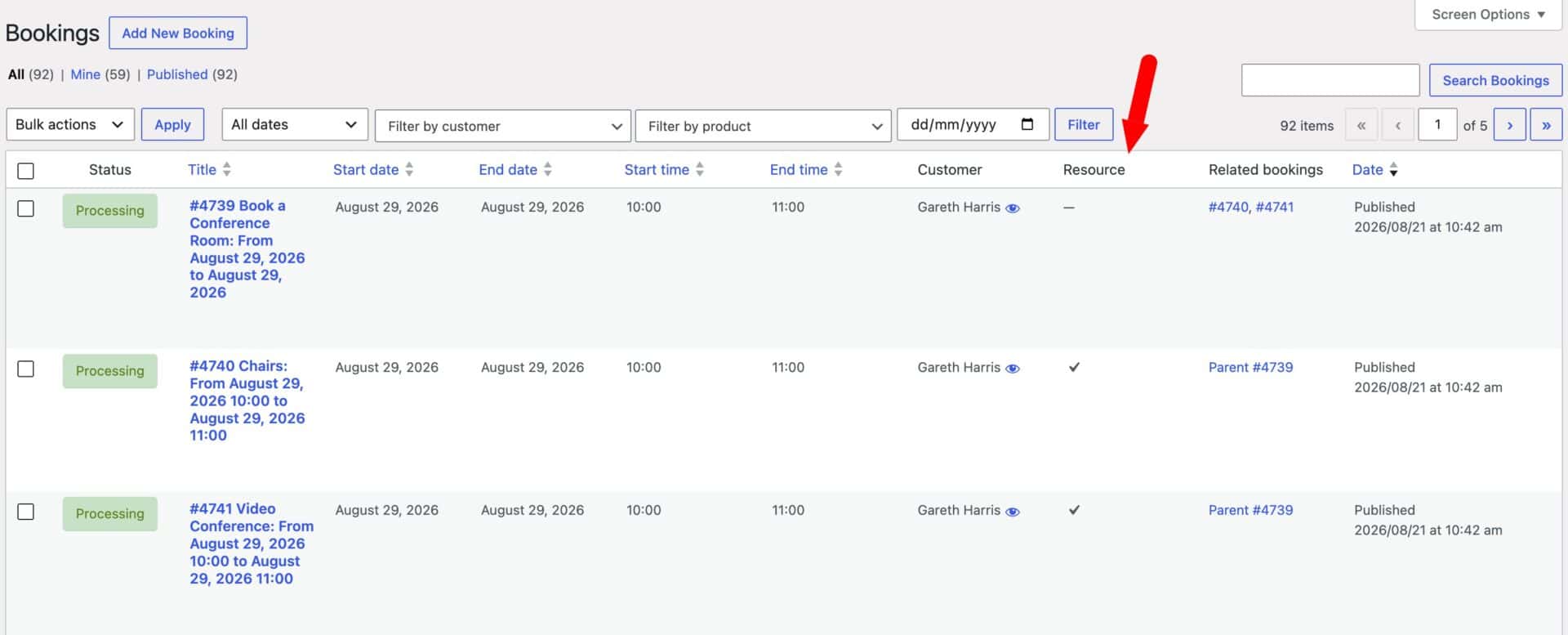Open booking #4741 Video Conference link
The width and height of the screenshot is (1568, 635).
pyautogui.click(x=252, y=543)
